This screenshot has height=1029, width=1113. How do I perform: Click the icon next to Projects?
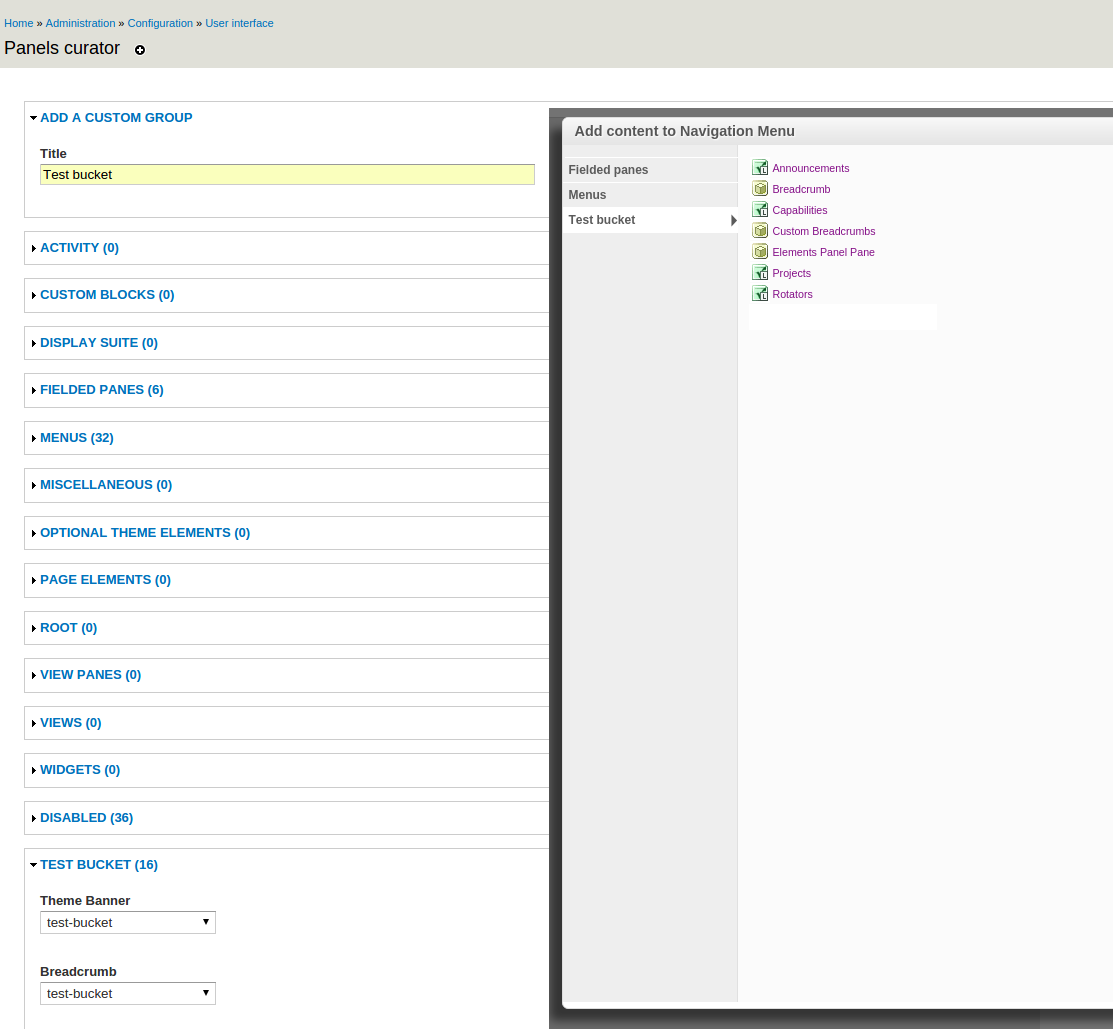pos(760,273)
